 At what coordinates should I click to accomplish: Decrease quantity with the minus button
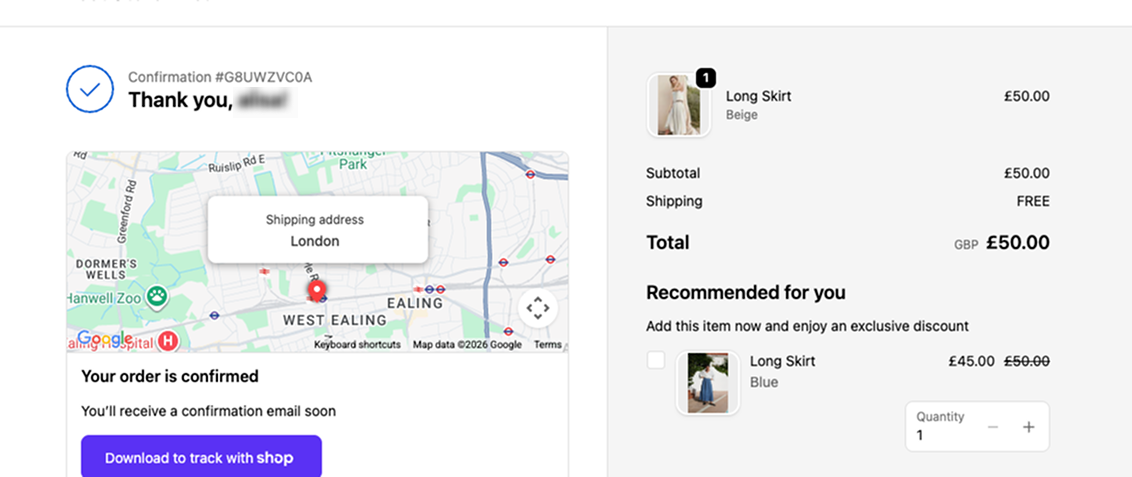point(993,427)
